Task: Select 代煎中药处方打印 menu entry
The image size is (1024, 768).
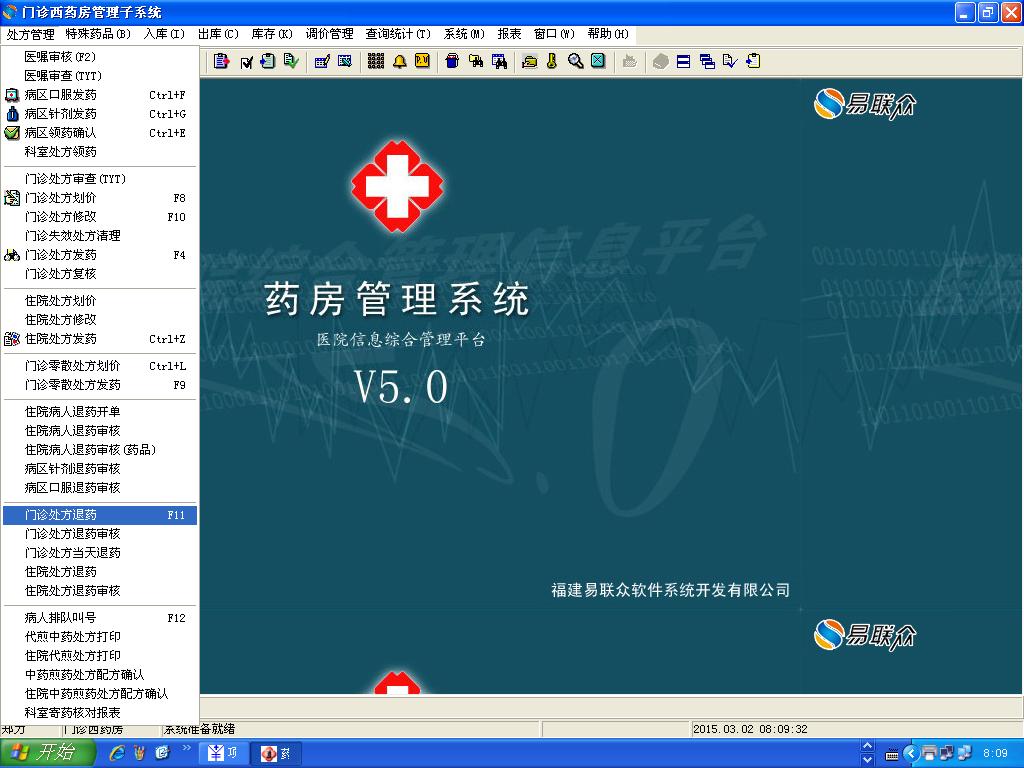Action: [100, 636]
